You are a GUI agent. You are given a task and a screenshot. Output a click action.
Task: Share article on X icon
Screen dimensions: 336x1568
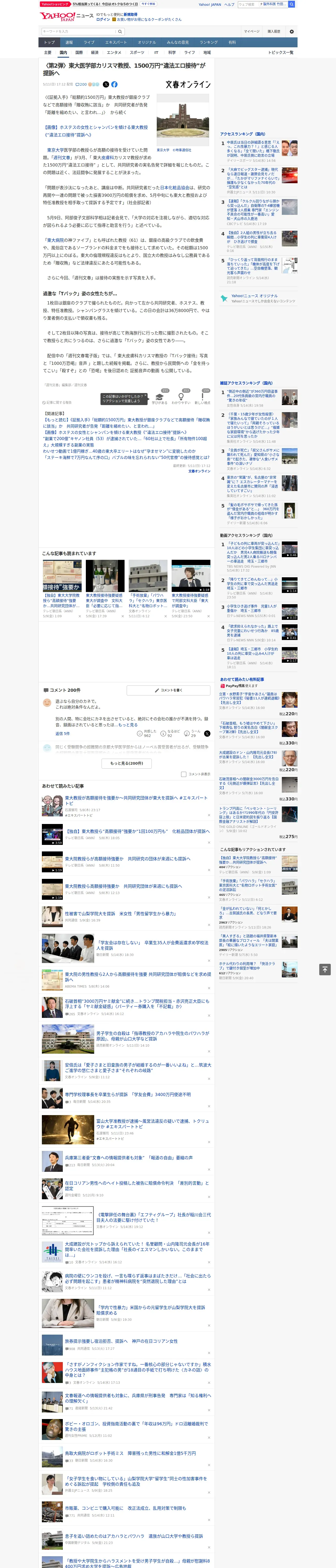(106, 85)
